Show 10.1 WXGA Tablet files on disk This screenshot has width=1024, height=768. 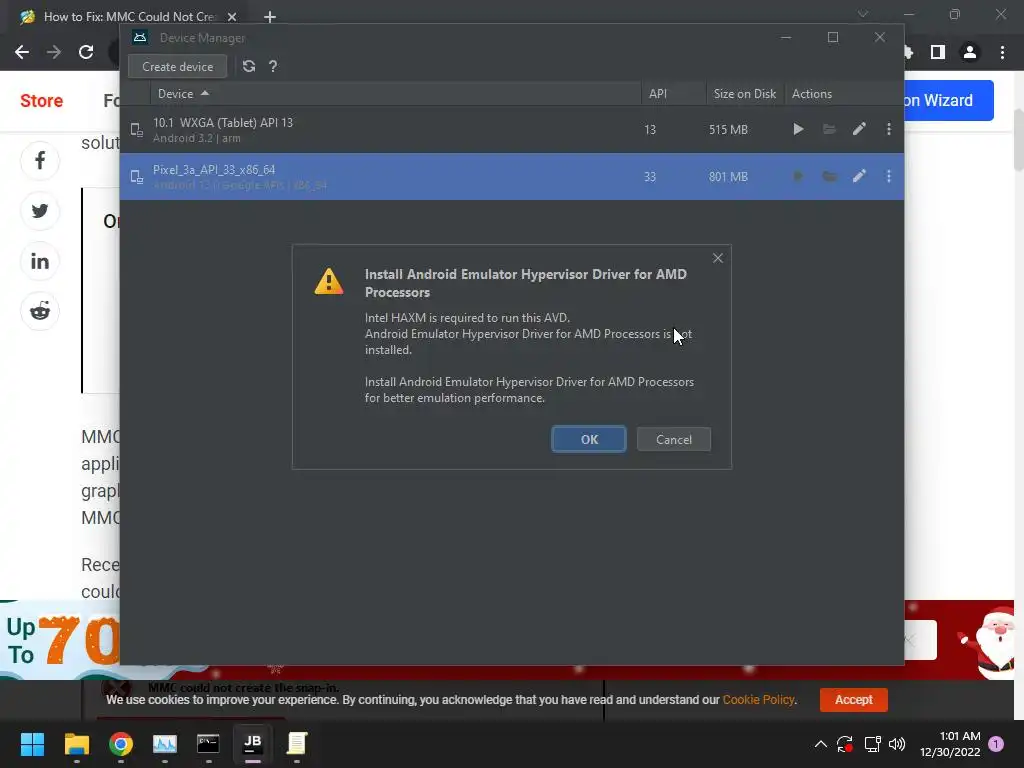pyautogui.click(x=829, y=129)
